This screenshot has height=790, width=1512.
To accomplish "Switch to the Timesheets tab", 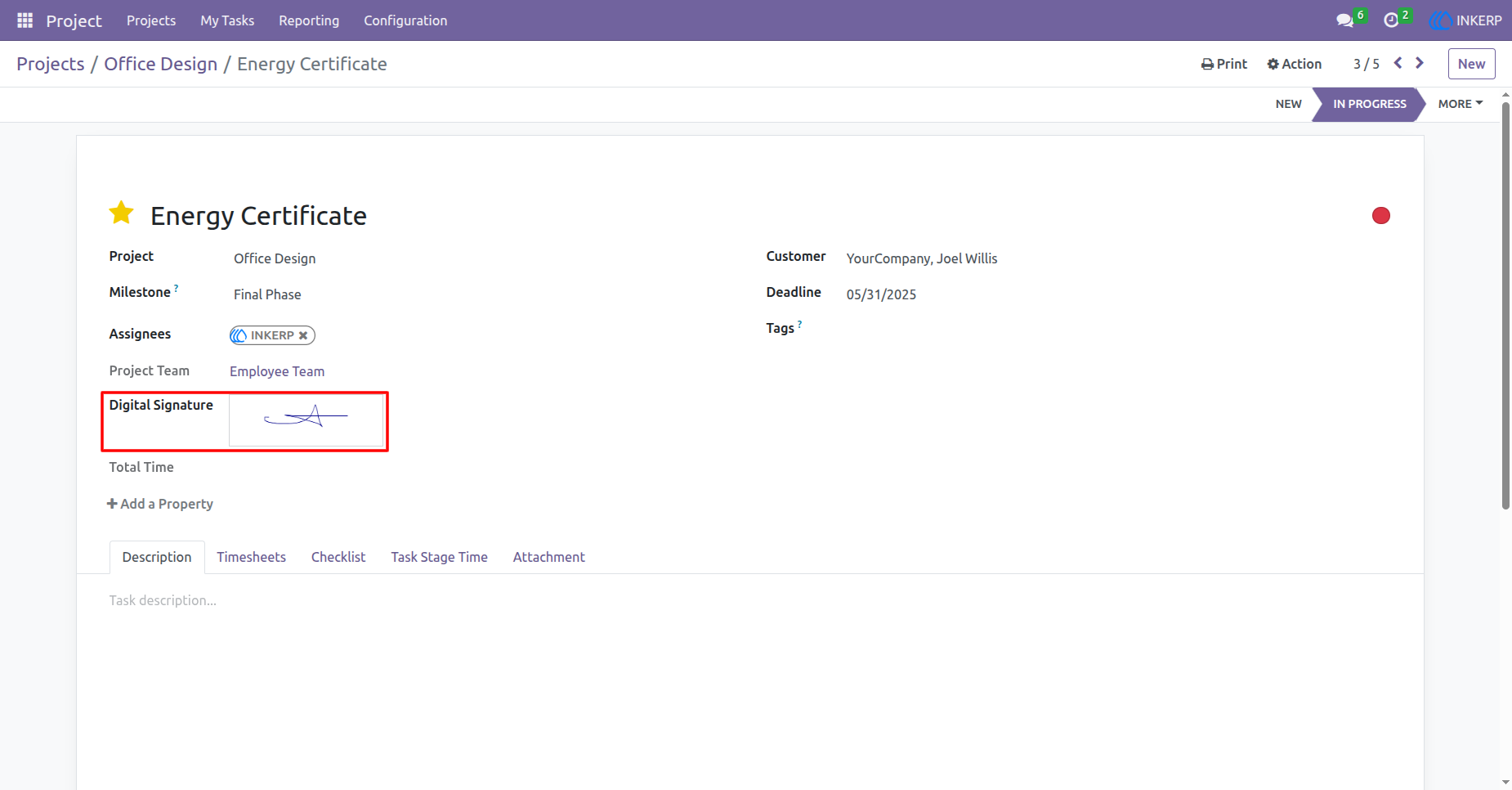I will (251, 557).
